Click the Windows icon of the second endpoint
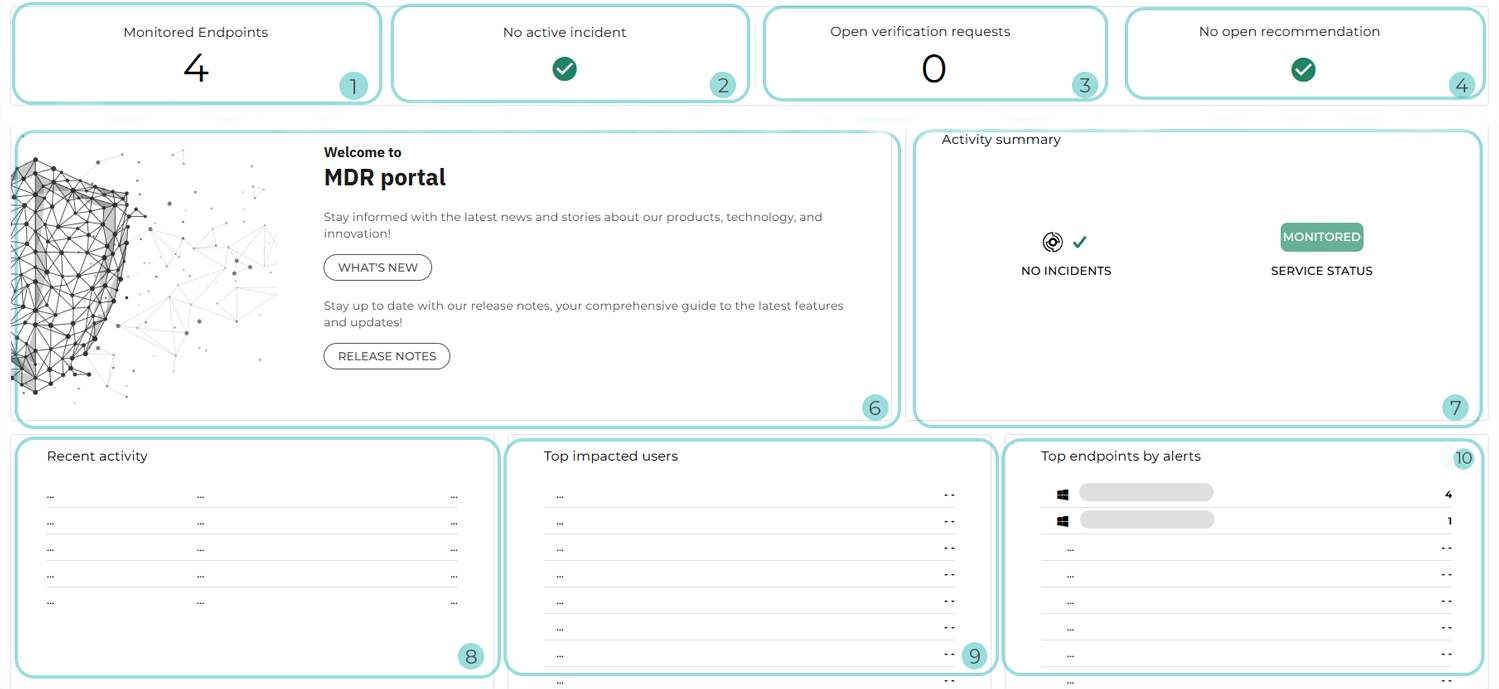1499x689 pixels. click(1062, 521)
